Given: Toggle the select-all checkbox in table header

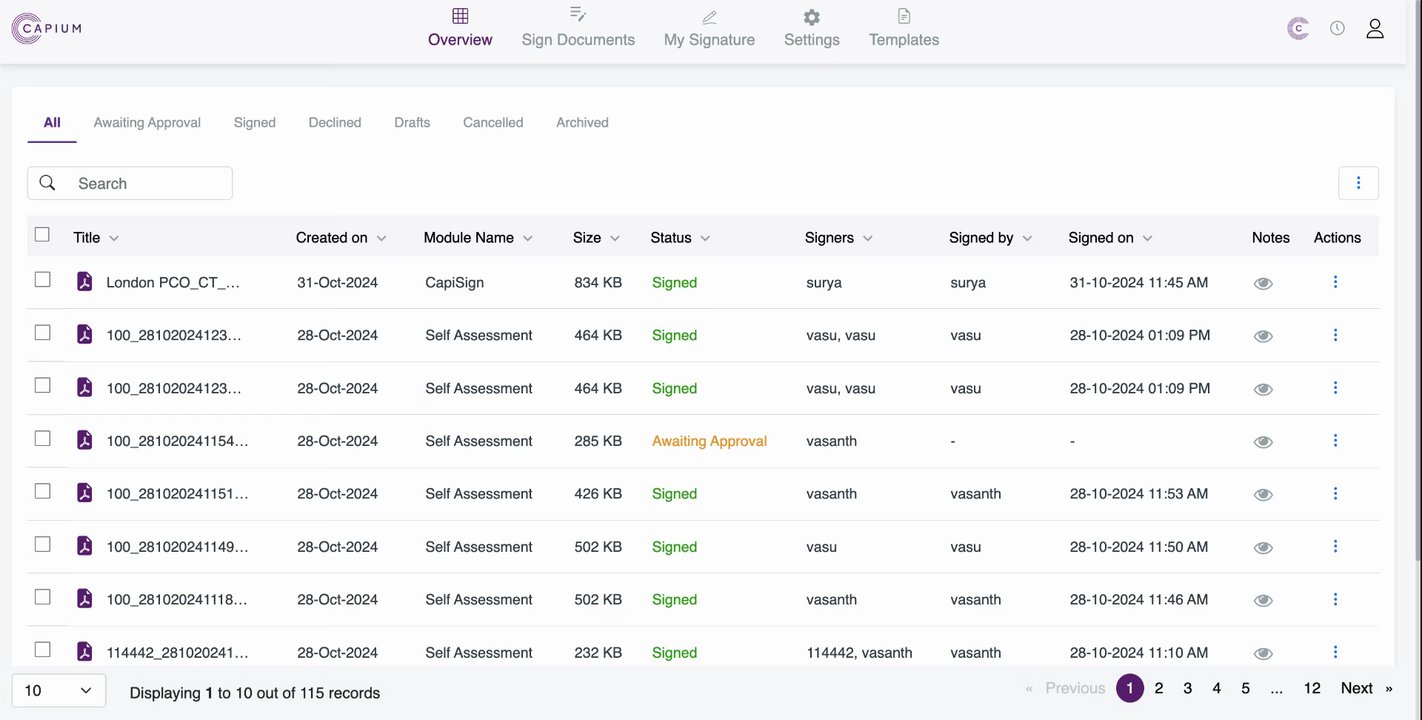Looking at the screenshot, I should pos(42,235).
